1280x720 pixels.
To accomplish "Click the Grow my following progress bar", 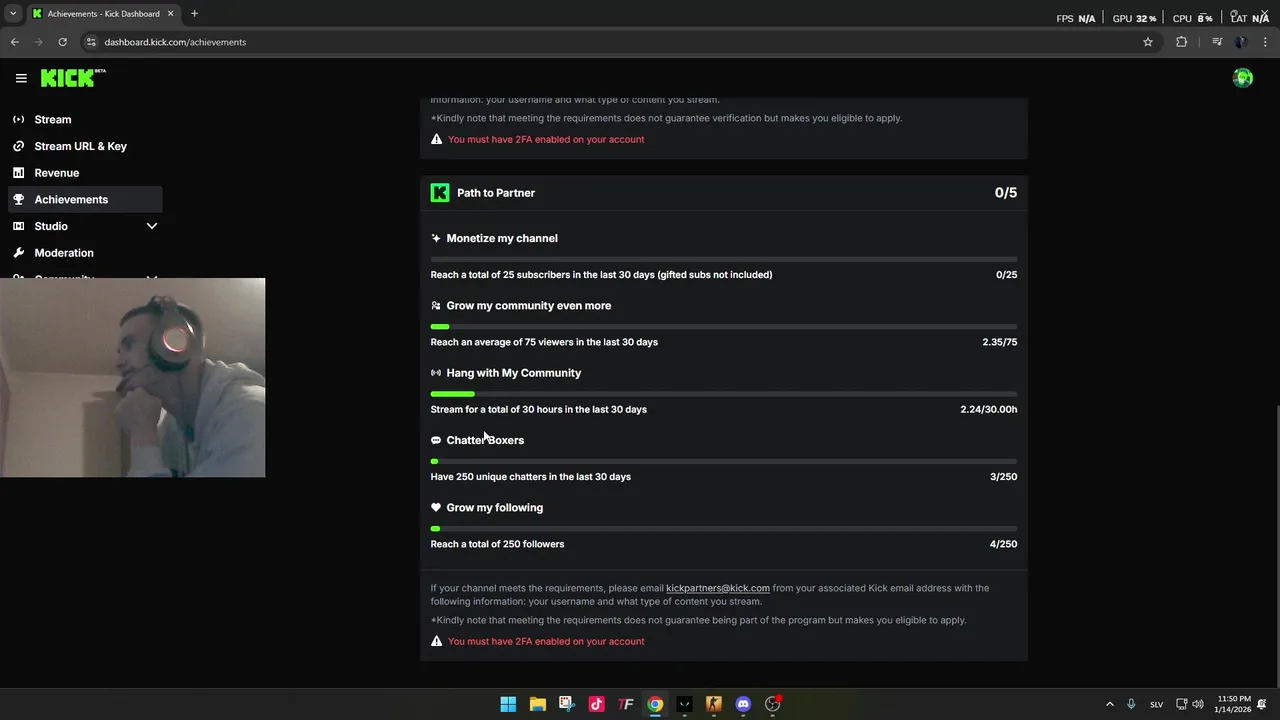I will click(724, 528).
